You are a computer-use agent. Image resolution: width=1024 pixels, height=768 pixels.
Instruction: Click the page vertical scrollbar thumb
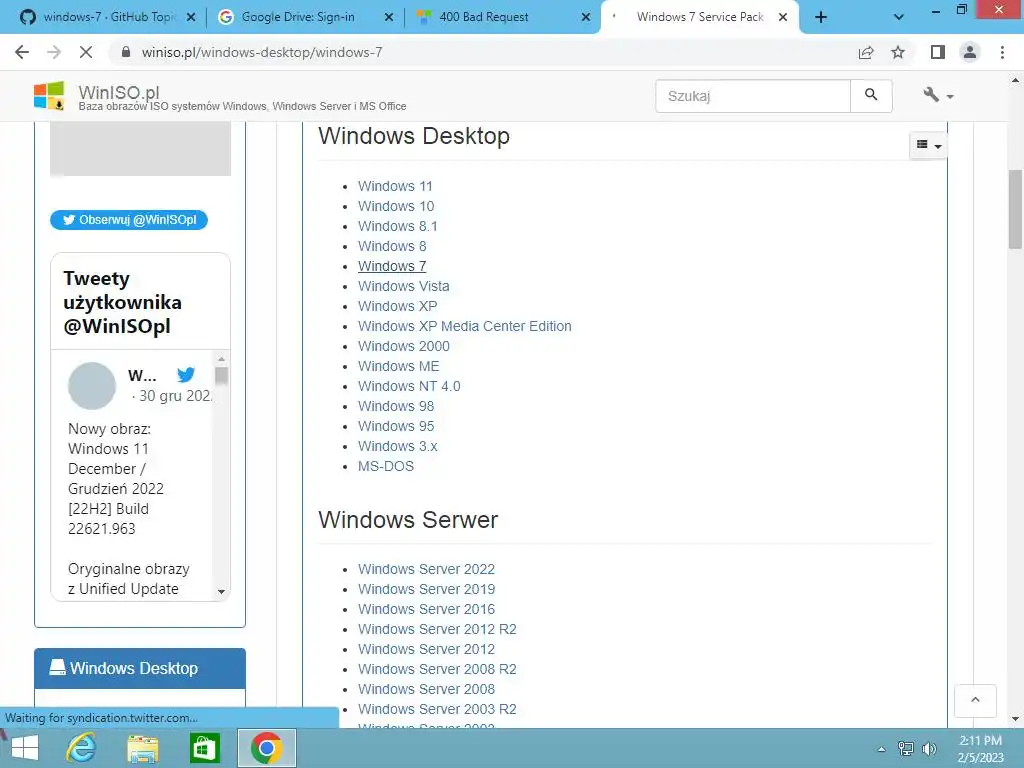(1015, 209)
